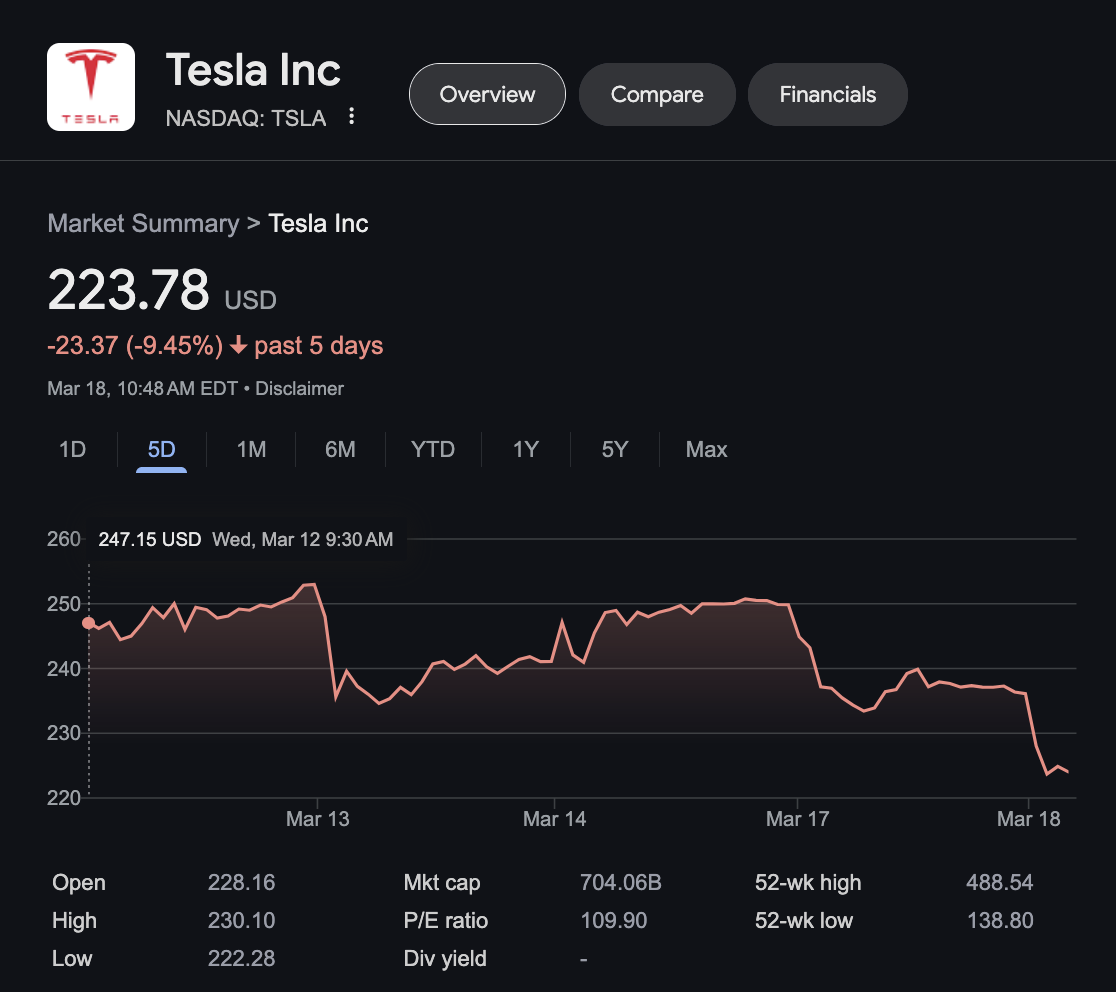Click the Low value 222.28
Viewport: 1116px width, 992px height.
point(241,958)
